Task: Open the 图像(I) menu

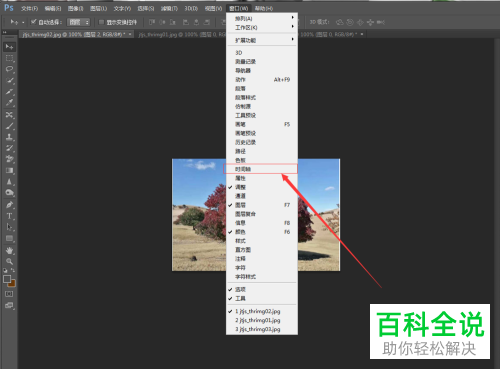Action: click(75, 8)
